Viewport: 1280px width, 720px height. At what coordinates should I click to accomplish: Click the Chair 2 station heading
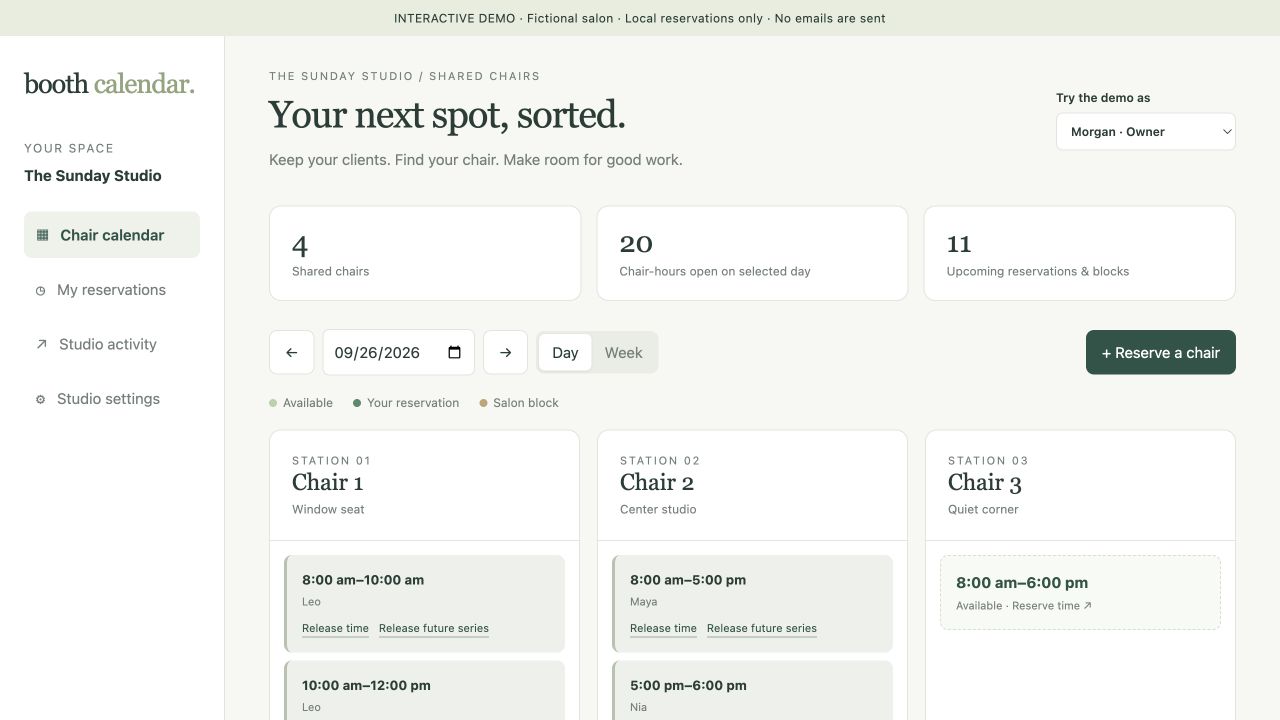pos(657,482)
